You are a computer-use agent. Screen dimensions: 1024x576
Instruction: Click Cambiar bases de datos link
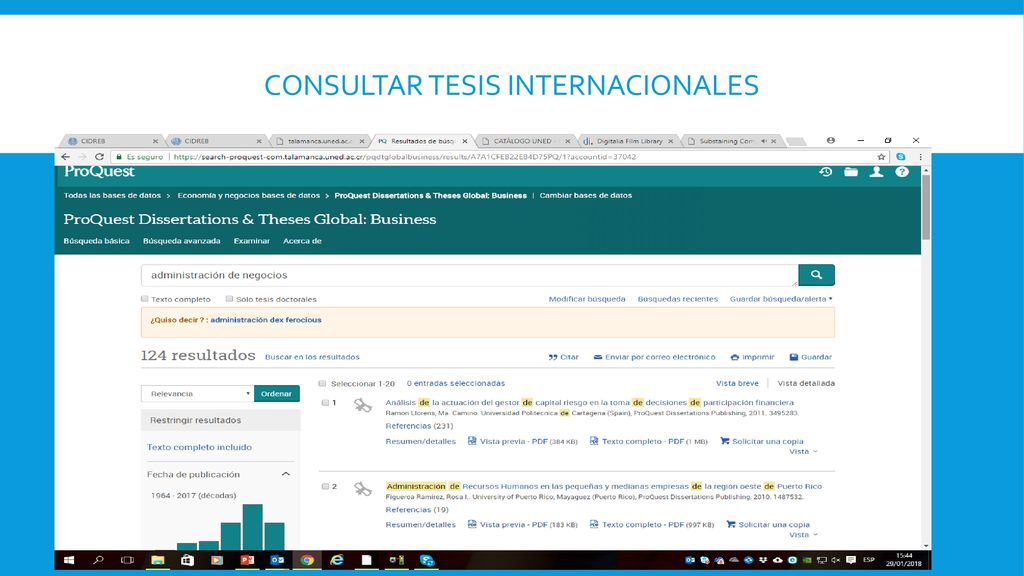pos(586,195)
